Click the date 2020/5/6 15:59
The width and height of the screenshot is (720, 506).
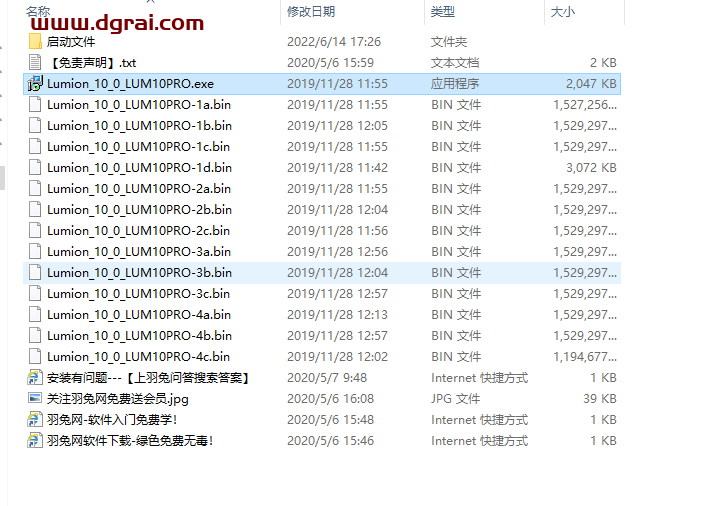[331, 63]
